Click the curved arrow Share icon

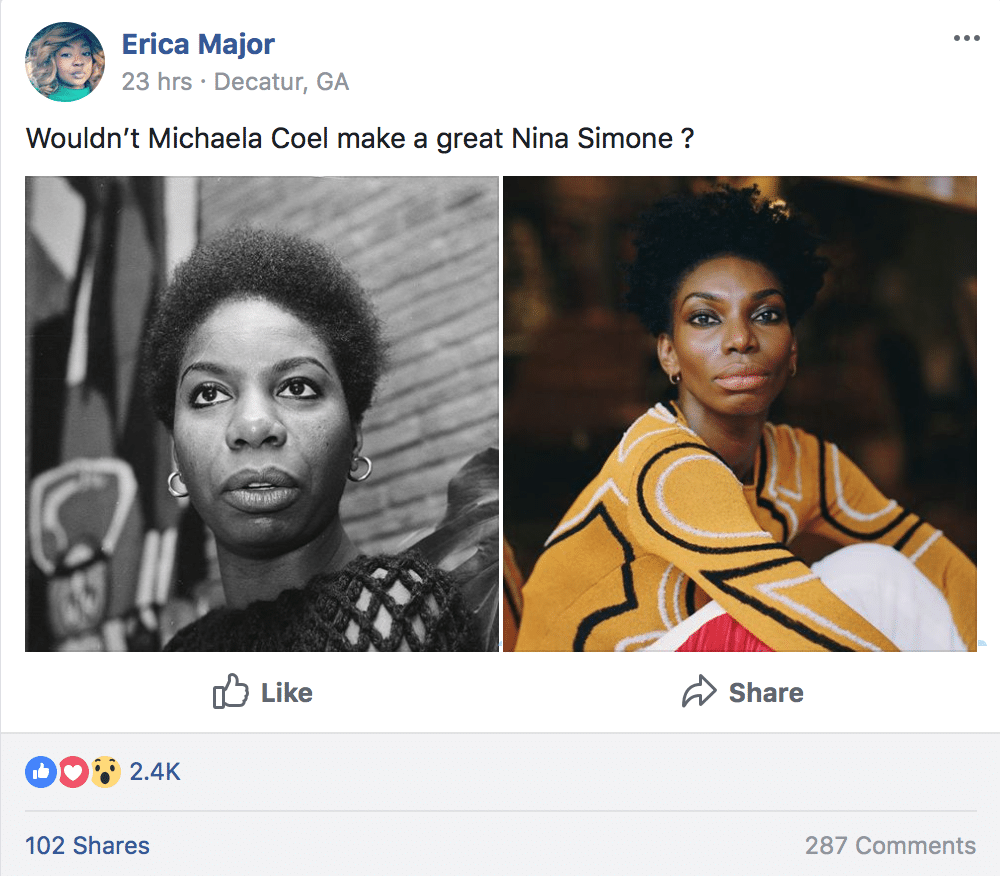pyautogui.click(x=699, y=692)
